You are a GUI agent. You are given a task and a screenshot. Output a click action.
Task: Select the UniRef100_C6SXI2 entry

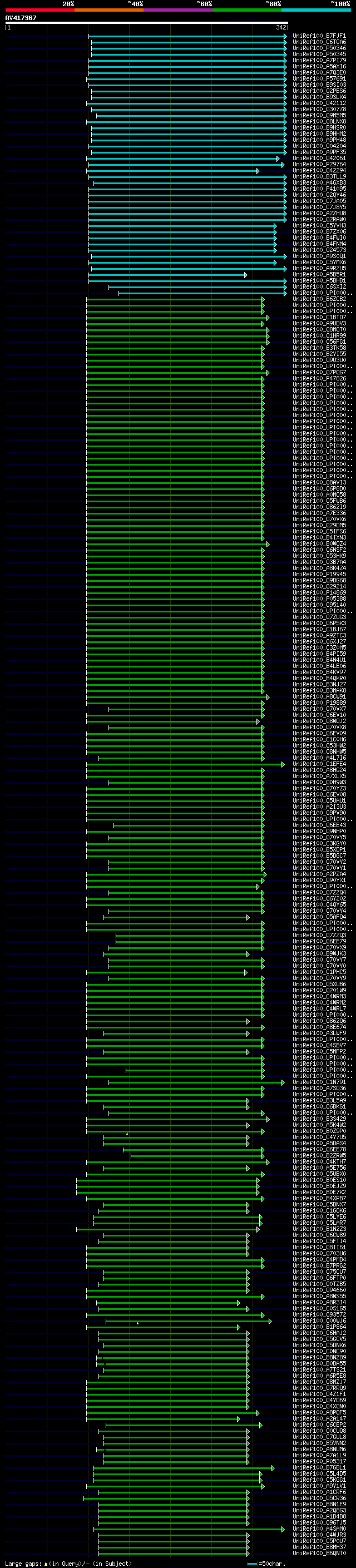point(319,286)
